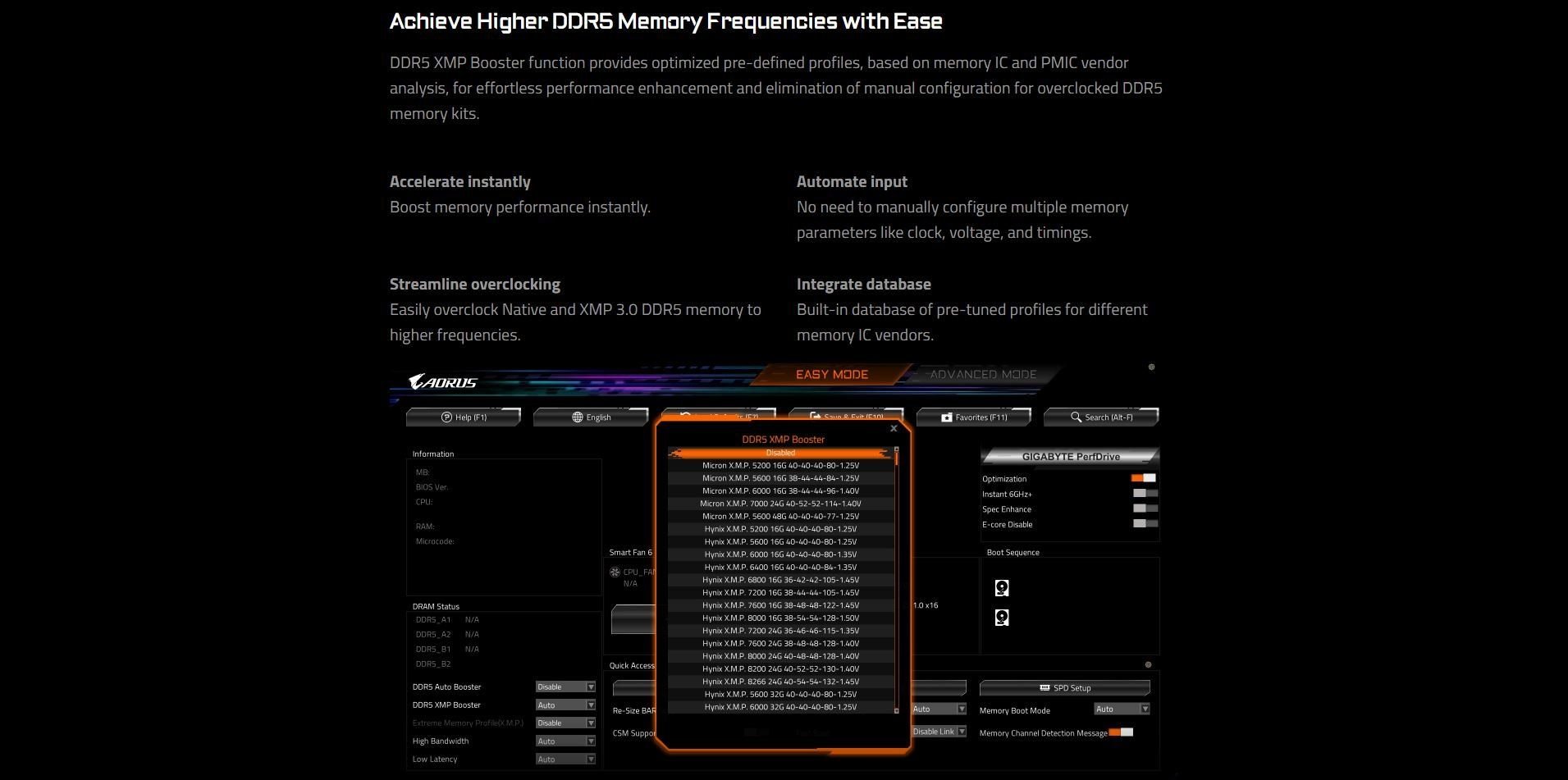Select Hynix X.M.P. 5600 32G profile
Image resolution: width=1568 pixels, height=780 pixels.
(780, 694)
